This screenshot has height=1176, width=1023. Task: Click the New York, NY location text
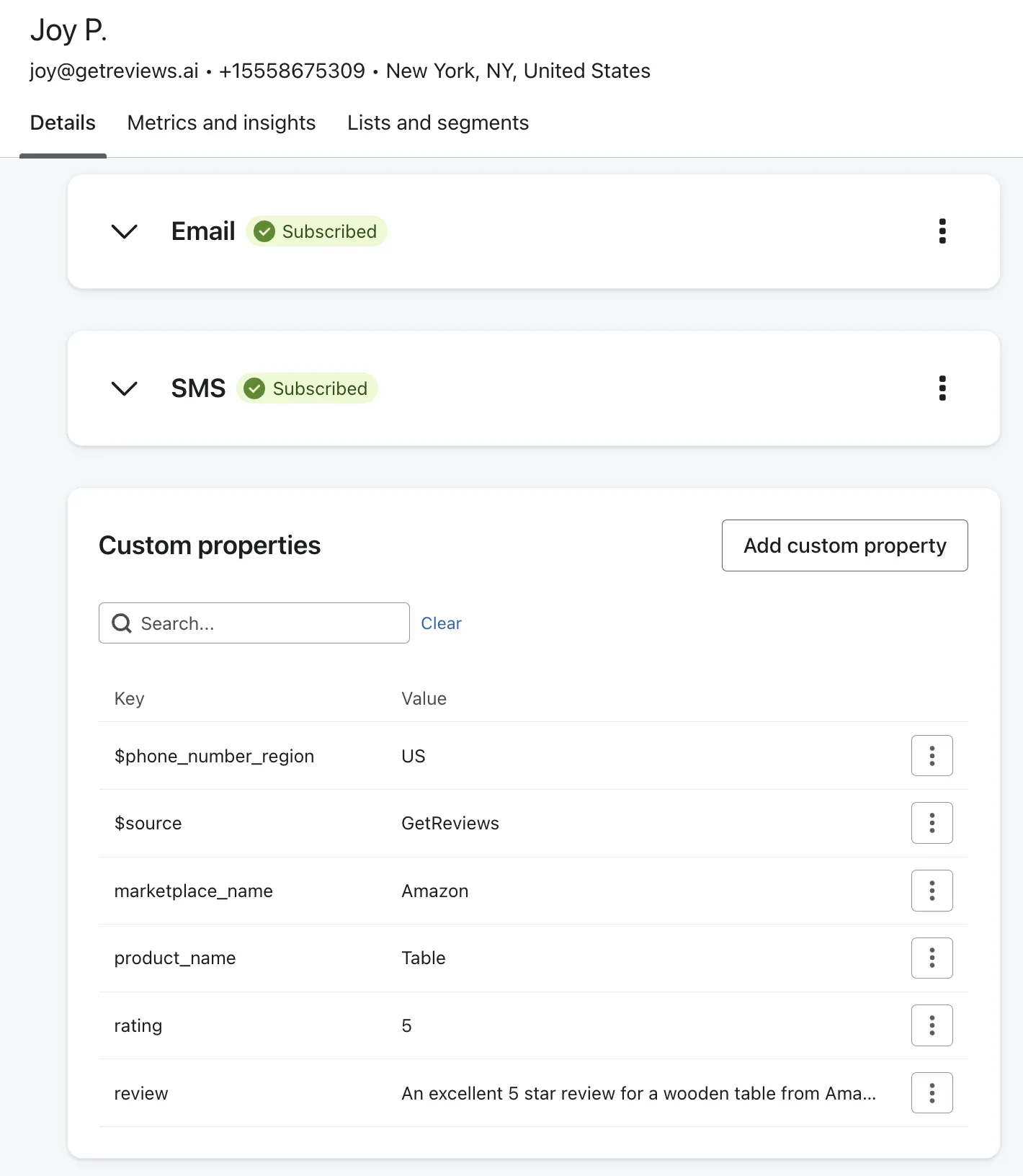coord(518,71)
